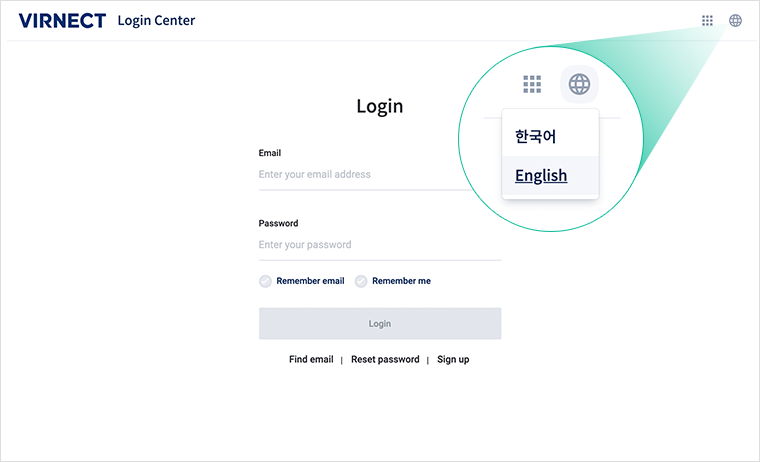Click the gray Login button
Image resolution: width=760 pixels, height=462 pixels.
point(380,323)
